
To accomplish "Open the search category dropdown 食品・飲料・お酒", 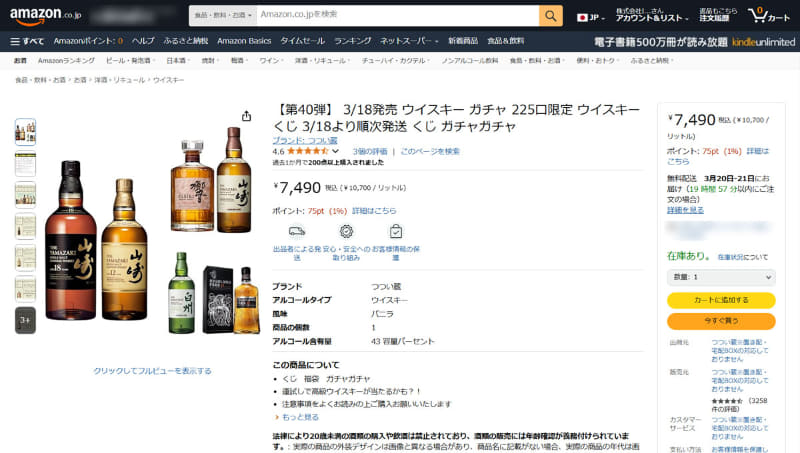I will [223, 16].
